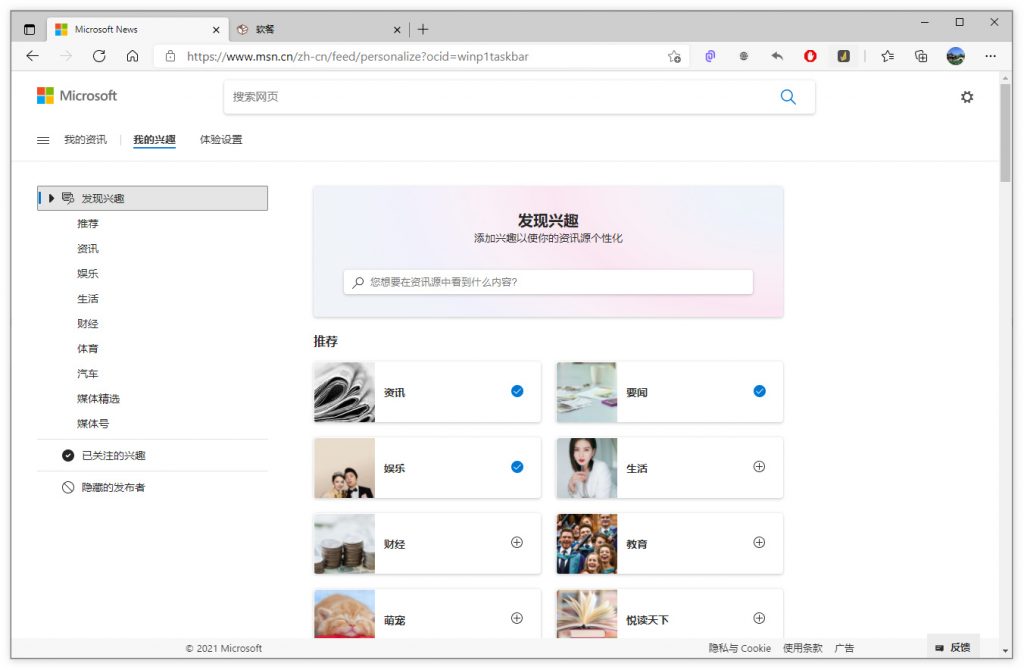Open the settings gear on the MSN page

click(966, 97)
